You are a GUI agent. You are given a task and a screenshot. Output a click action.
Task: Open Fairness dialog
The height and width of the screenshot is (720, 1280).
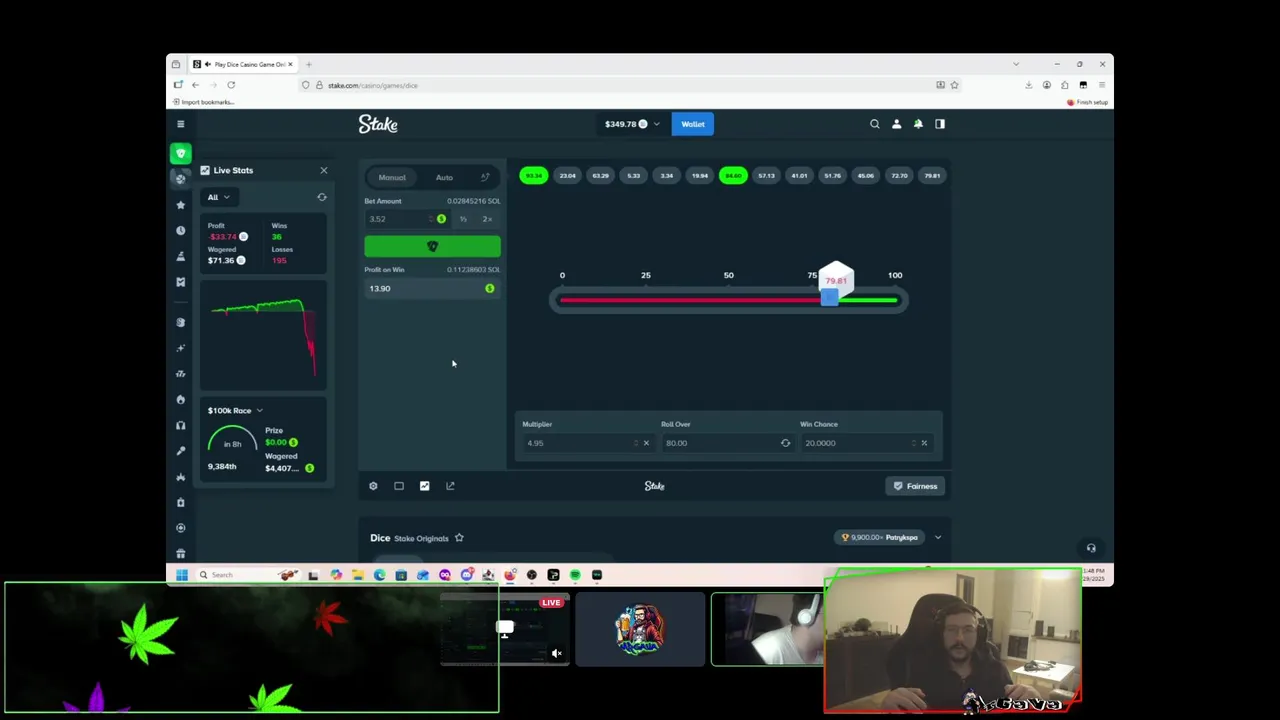click(916, 486)
